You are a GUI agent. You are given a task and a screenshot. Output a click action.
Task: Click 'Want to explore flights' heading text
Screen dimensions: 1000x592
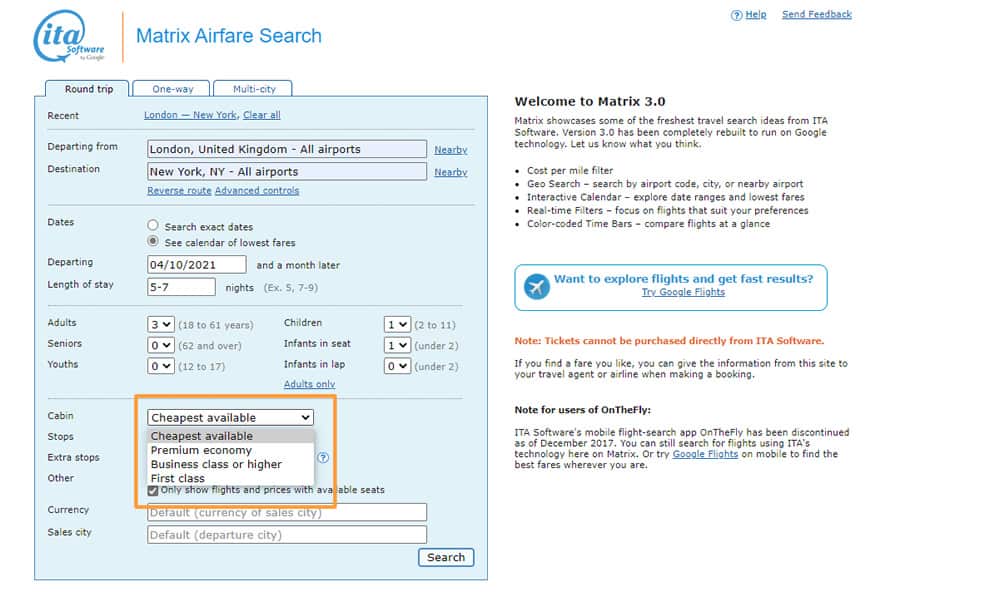[684, 279]
